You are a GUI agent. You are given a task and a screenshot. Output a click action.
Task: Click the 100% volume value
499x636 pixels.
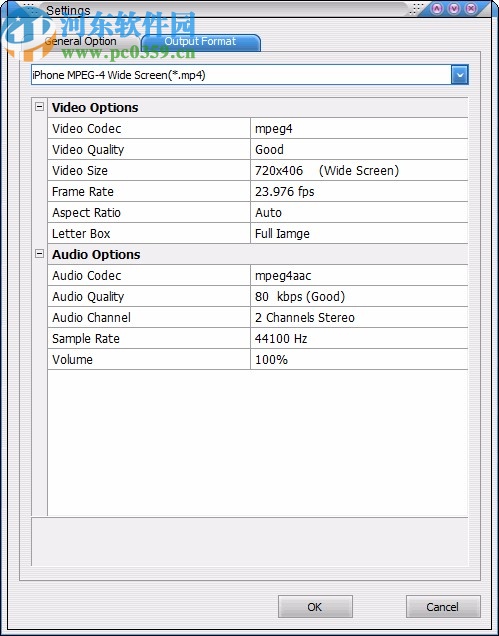pos(359,360)
